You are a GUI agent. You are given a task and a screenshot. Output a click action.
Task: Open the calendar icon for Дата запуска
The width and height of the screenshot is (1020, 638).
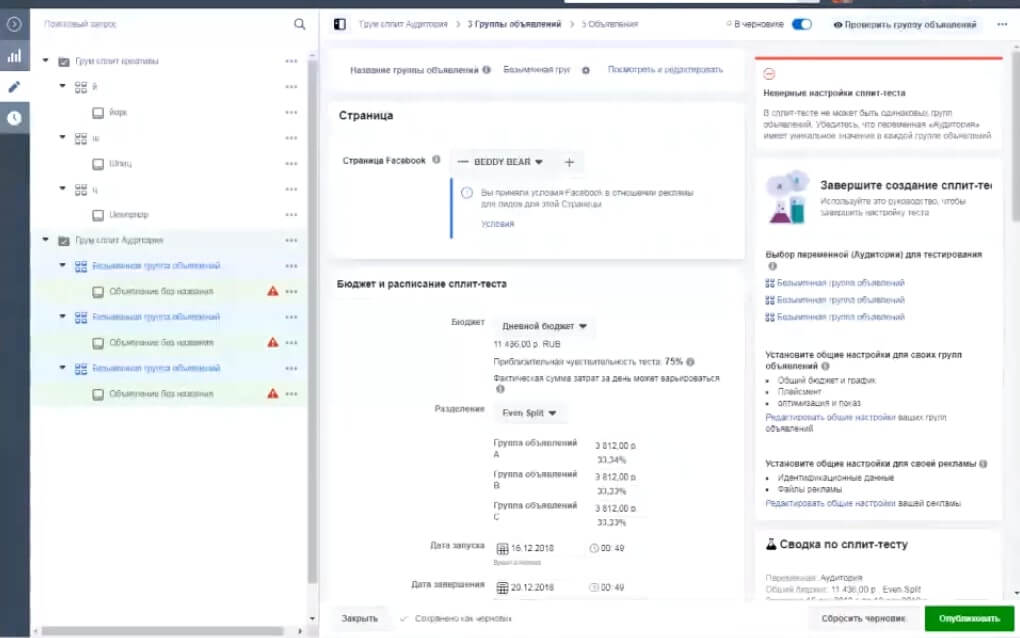pyautogui.click(x=502, y=549)
